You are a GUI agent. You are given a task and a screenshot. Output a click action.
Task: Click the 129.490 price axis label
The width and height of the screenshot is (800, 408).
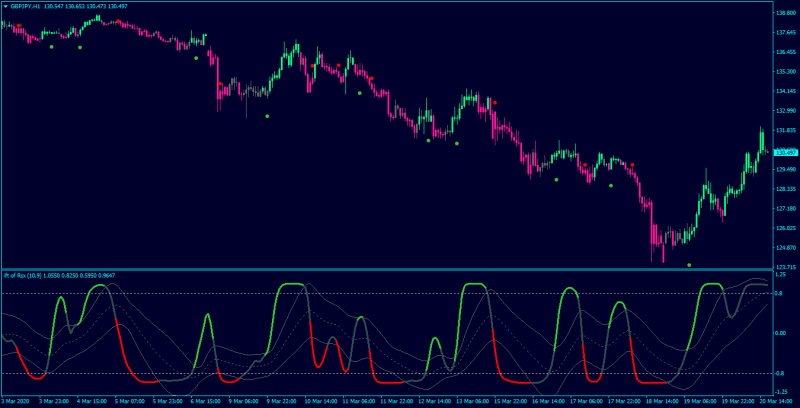786,169
